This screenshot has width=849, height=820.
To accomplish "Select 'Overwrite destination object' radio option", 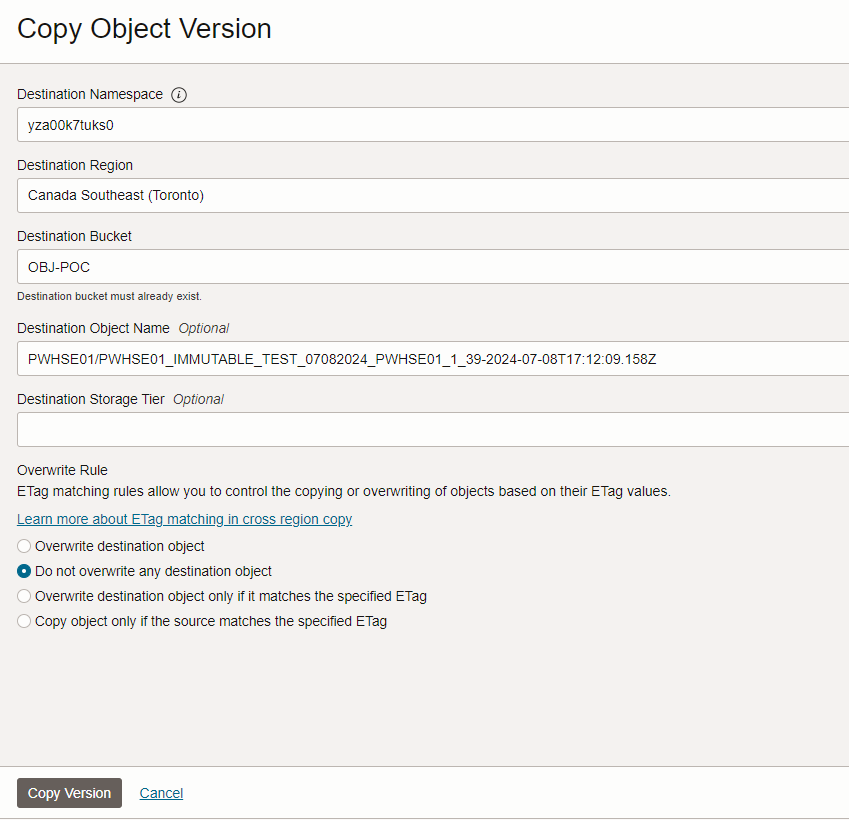I will [24, 546].
